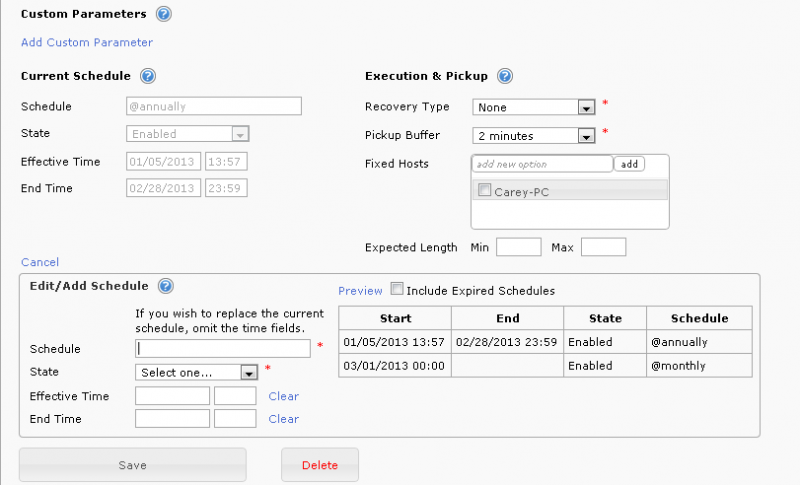Open help icon beside Execution & Pickup
Screen dimensions: 800x485
(505, 76)
